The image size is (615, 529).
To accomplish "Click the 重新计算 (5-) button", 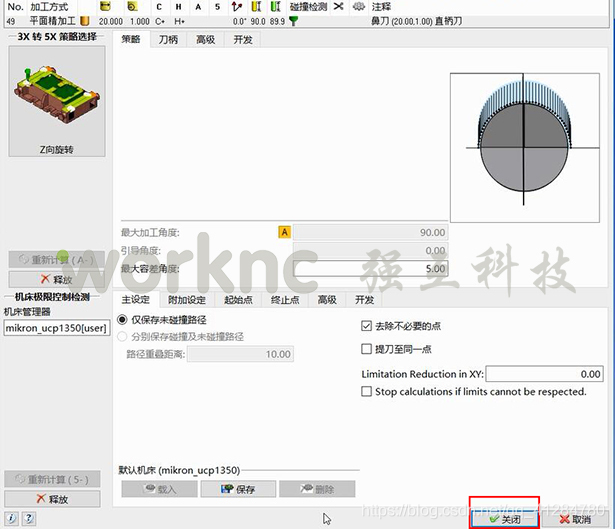I will (x=53, y=479).
